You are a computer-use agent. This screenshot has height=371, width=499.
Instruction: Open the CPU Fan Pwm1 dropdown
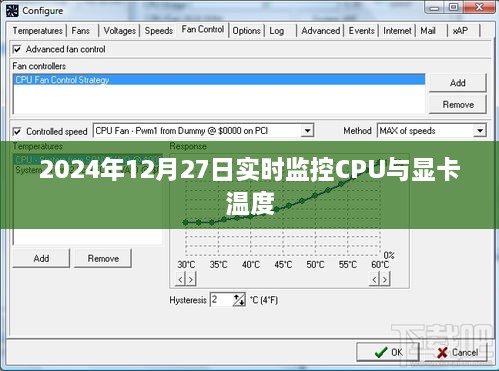pos(307,131)
